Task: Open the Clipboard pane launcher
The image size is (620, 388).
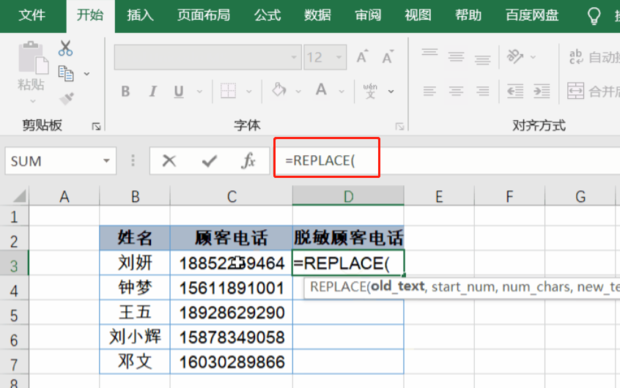Action: point(96,126)
